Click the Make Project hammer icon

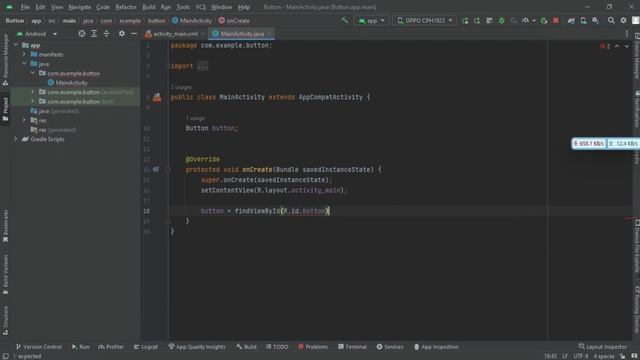click(345, 20)
